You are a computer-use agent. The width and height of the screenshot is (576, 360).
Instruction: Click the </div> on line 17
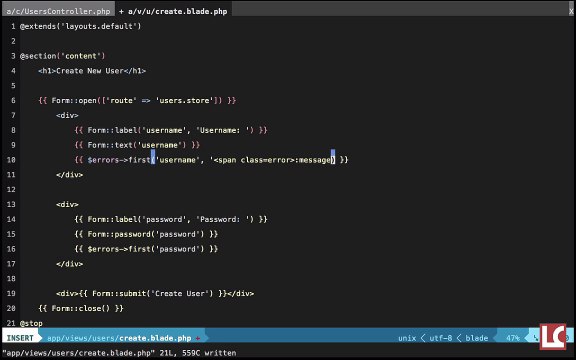coord(69,264)
